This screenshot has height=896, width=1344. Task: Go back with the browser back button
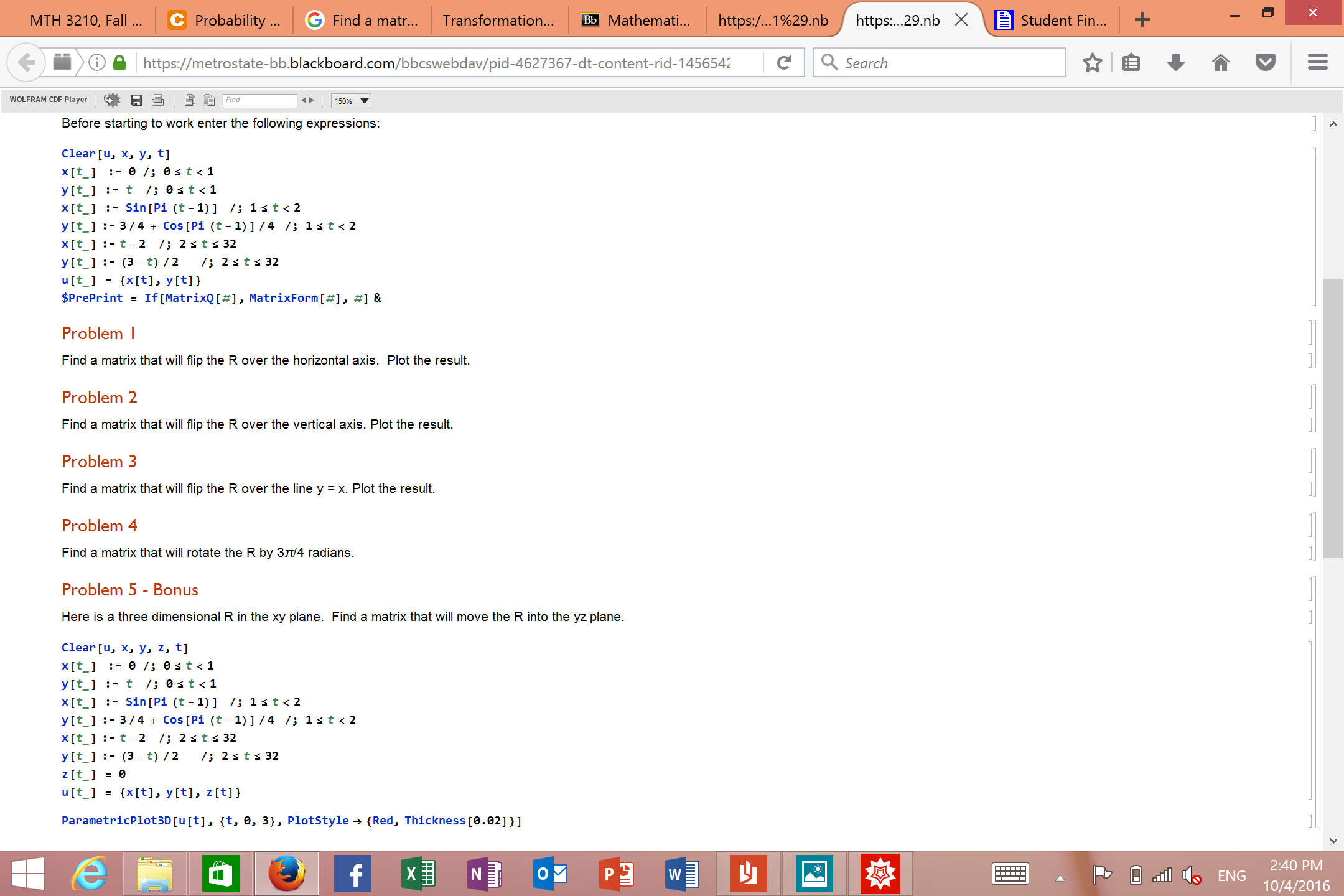pyautogui.click(x=26, y=63)
